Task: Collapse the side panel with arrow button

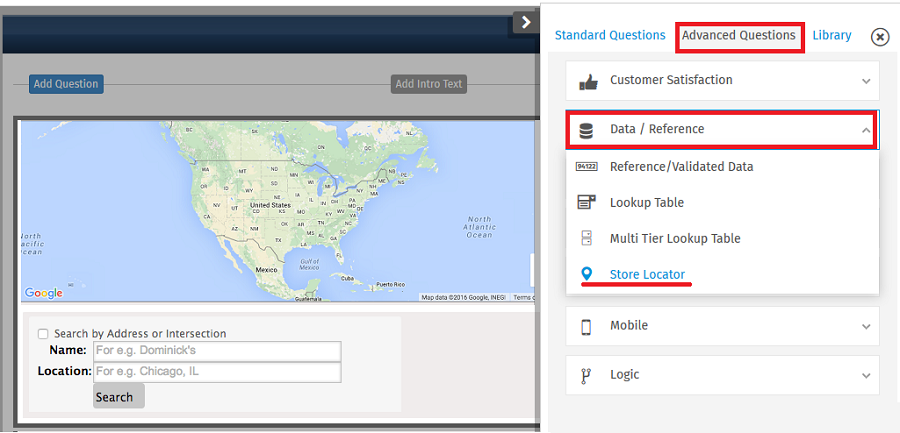Action: point(525,22)
